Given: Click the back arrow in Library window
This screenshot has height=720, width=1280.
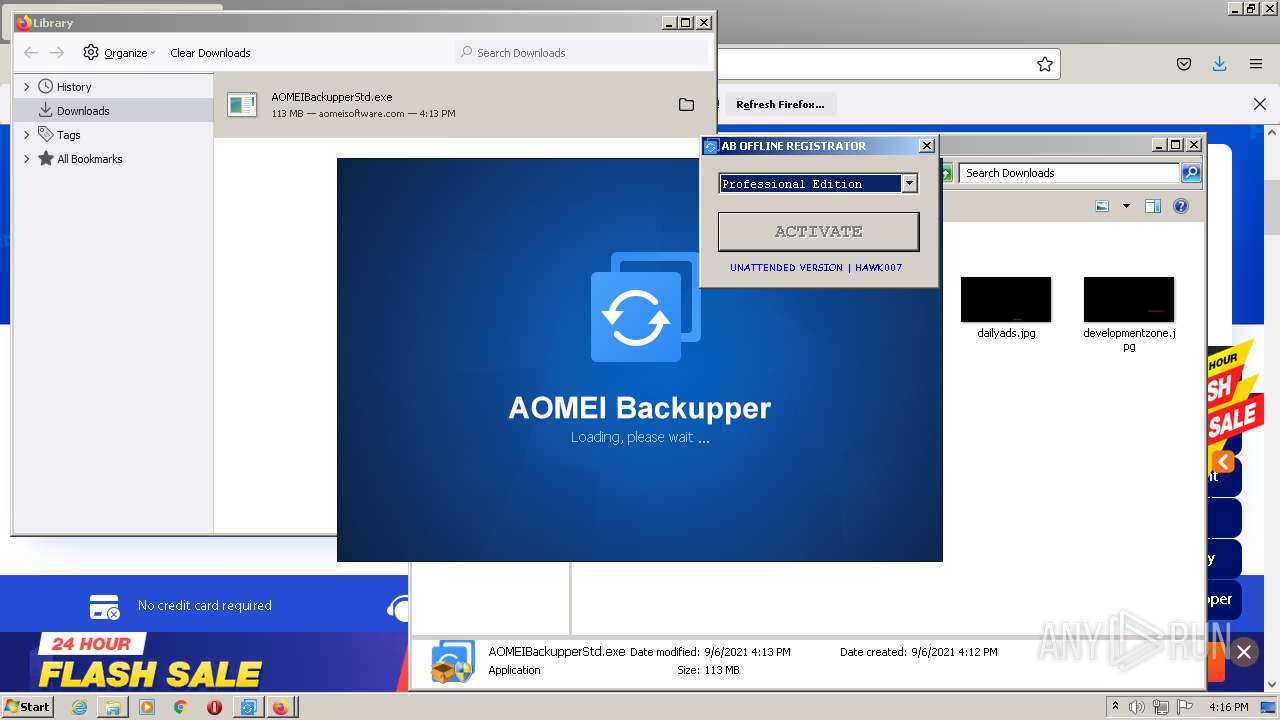Looking at the screenshot, I should pos(31,53).
